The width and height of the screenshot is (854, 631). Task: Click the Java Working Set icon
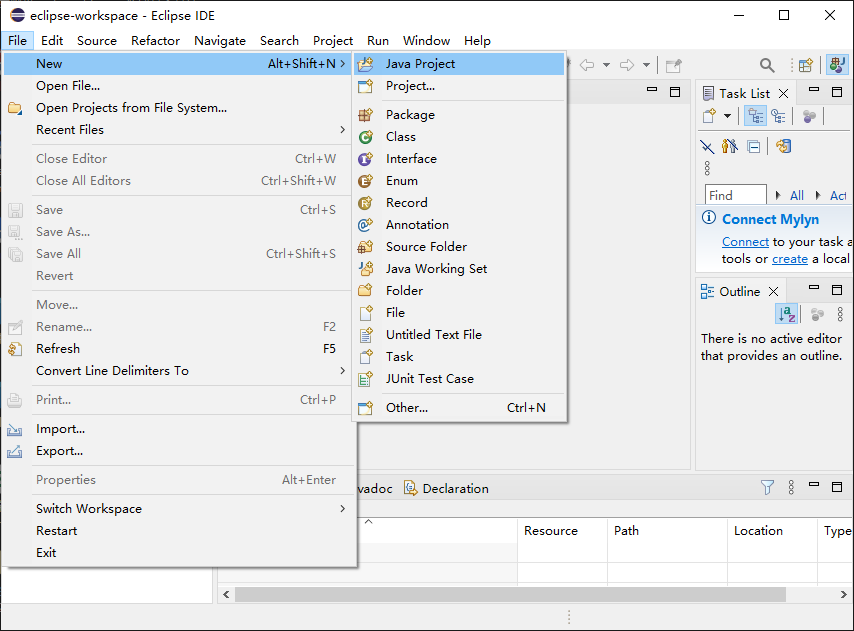(365, 269)
